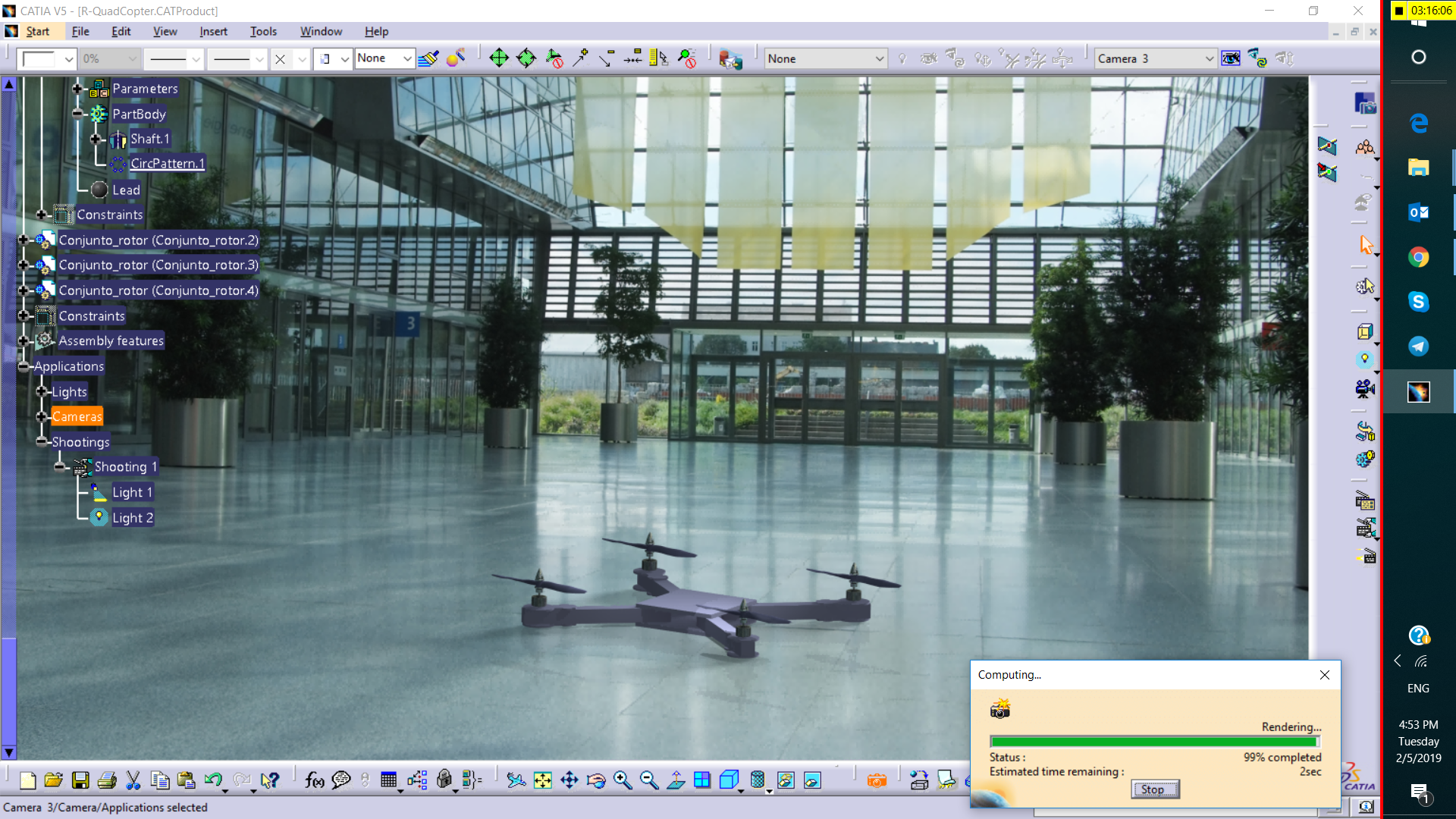
Task: Close the Computing dialog
Action: tap(1324, 675)
